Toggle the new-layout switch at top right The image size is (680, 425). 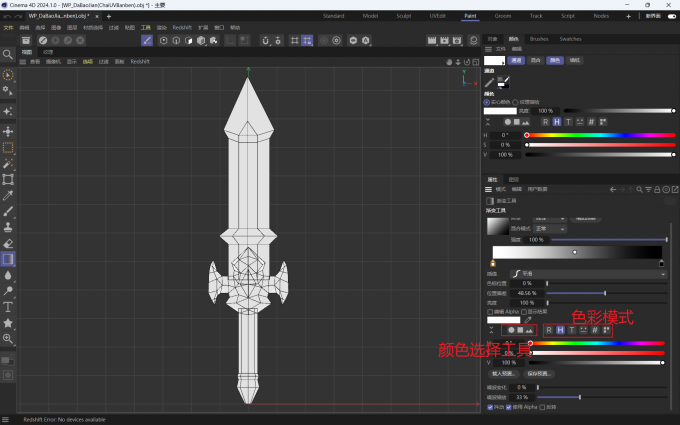pos(672,16)
